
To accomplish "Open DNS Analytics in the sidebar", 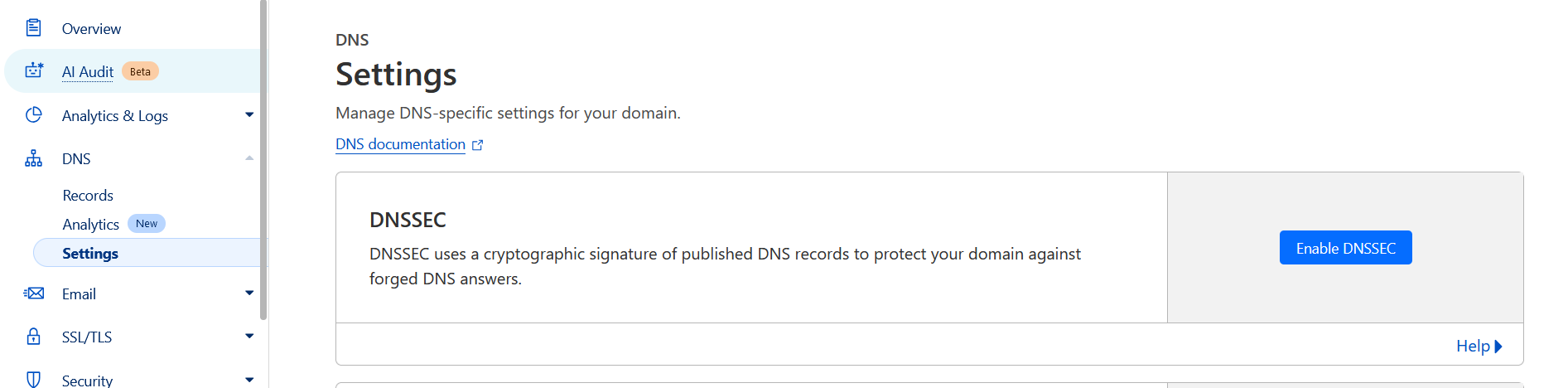I will click(91, 225).
